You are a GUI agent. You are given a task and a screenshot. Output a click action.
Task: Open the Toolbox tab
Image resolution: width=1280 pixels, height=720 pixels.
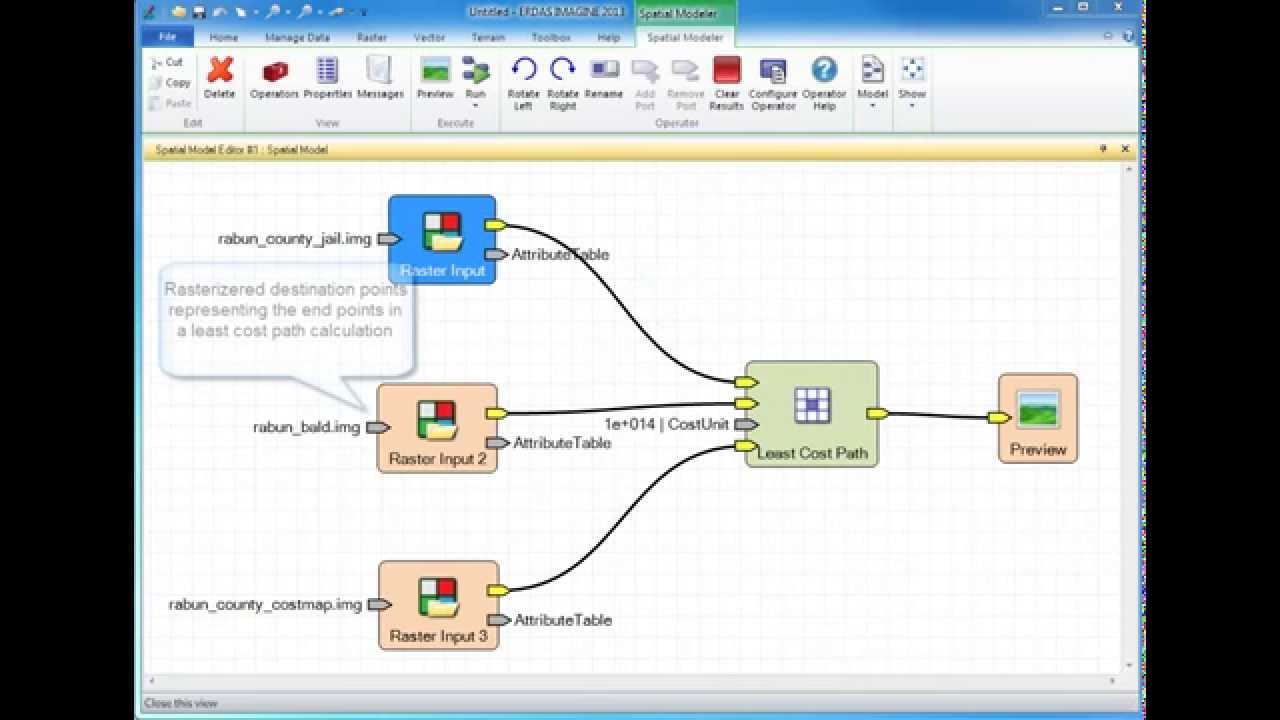point(551,37)
